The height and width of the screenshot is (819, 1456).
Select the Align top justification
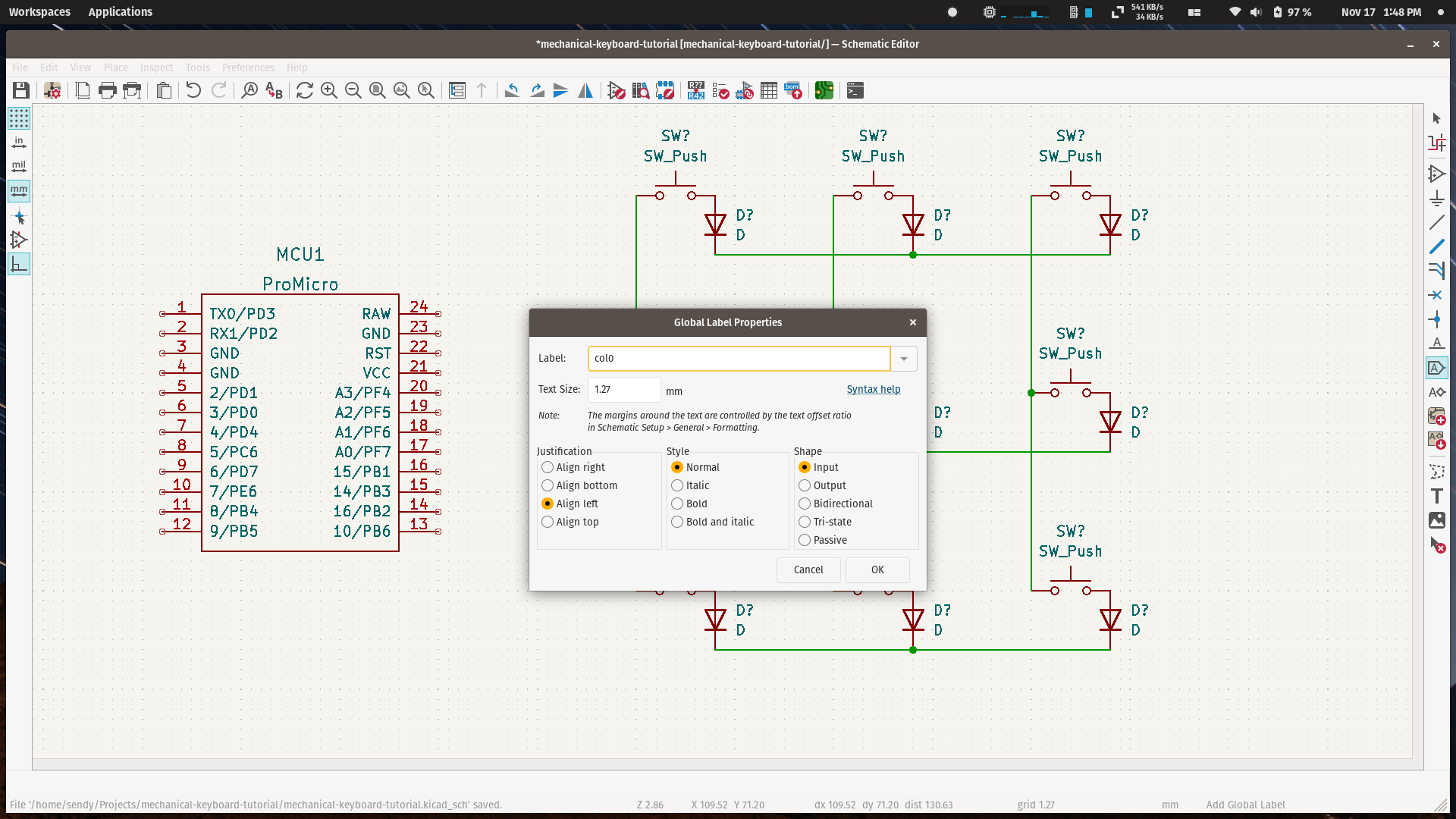pyautogui.click(x=547, y=521)
